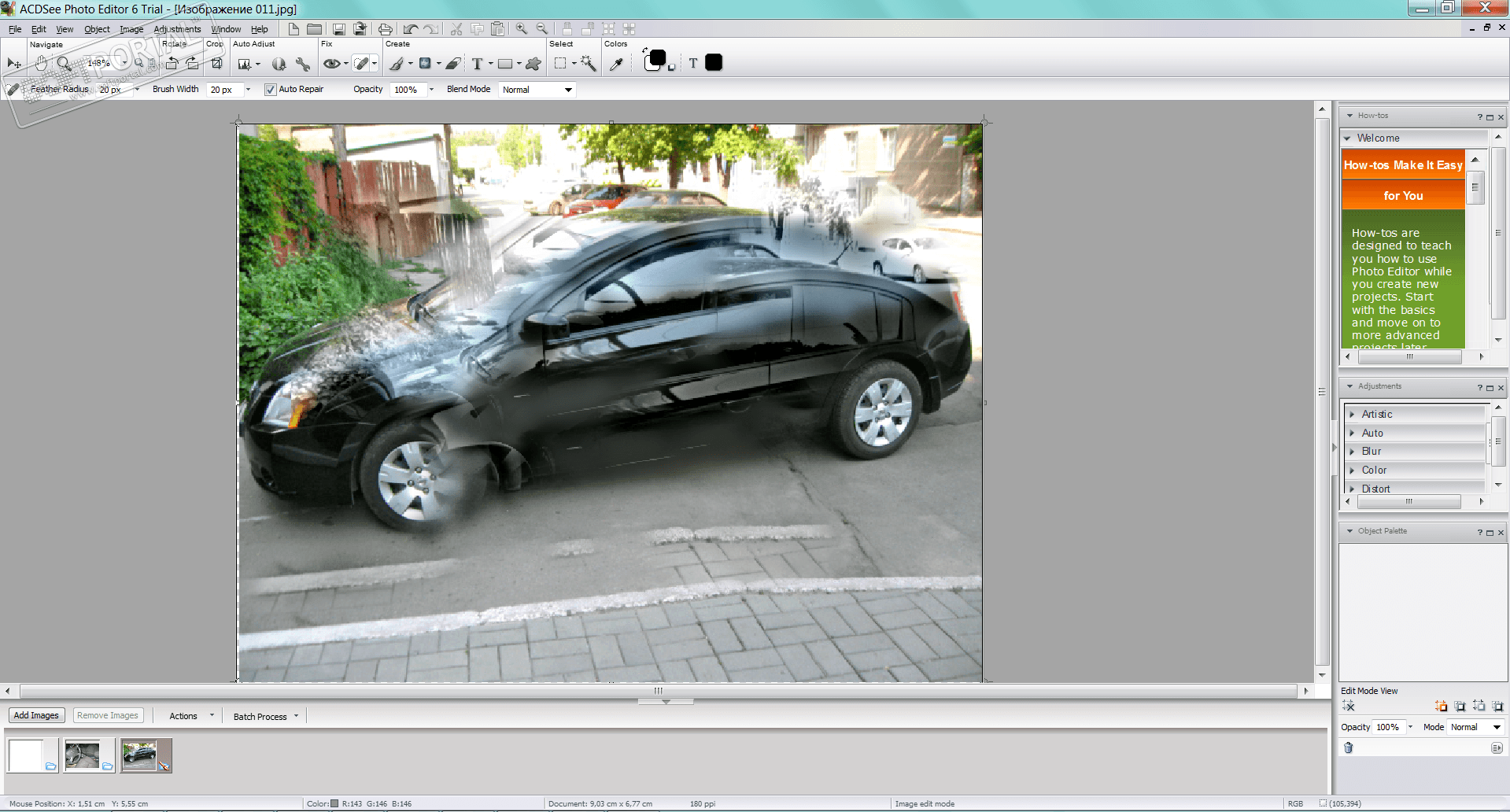1510x812 pixels.
Task: Uncheck the Auto Repair checkbox
Action: pos(270,90)
